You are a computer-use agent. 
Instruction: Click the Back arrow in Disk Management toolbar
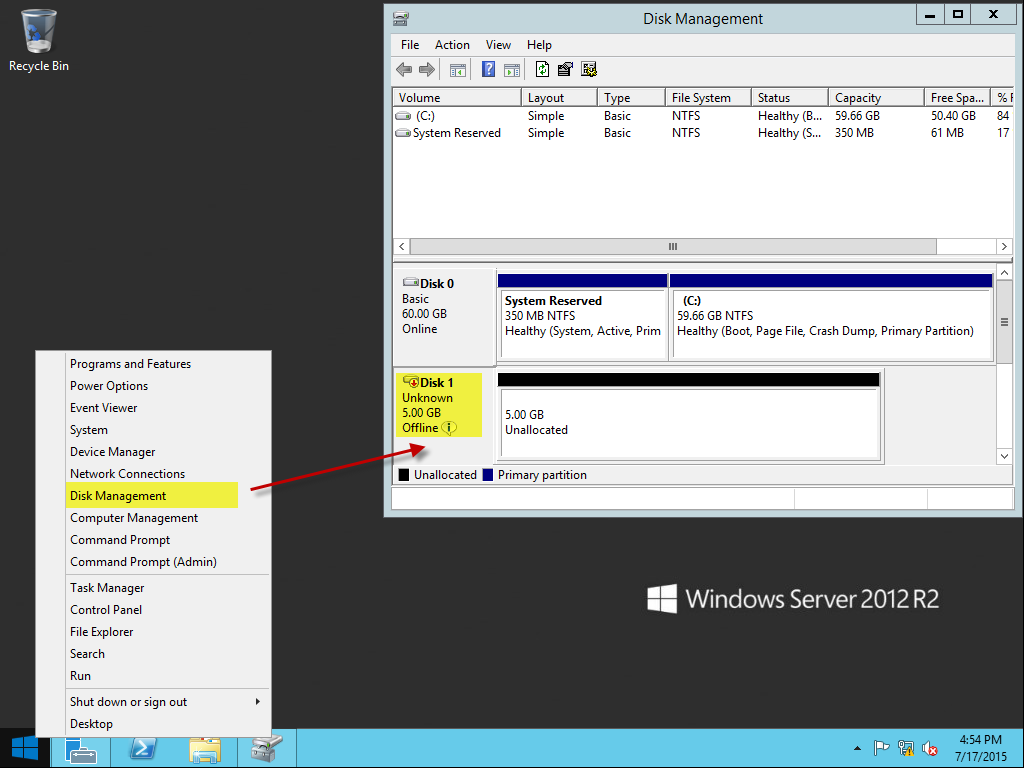(x=404, y=69)
